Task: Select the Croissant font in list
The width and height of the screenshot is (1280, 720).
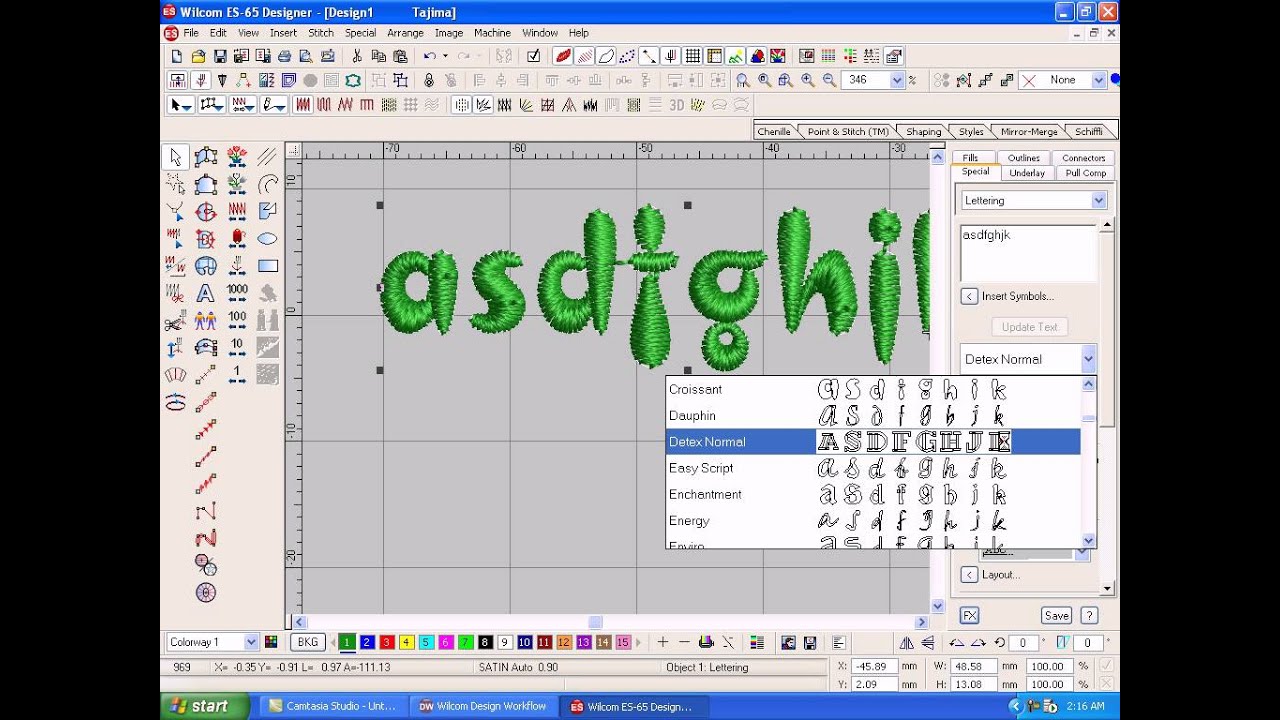Action: 873,389
